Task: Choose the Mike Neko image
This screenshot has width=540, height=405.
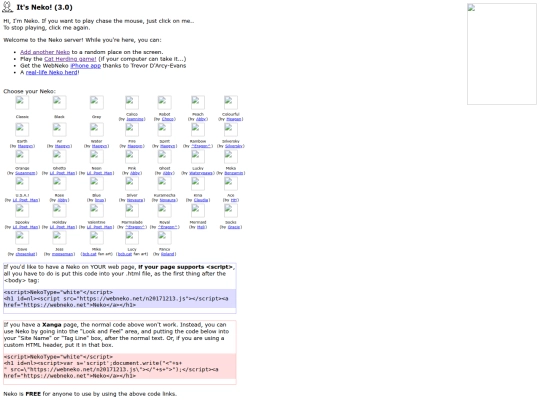Action: (96, 238)
